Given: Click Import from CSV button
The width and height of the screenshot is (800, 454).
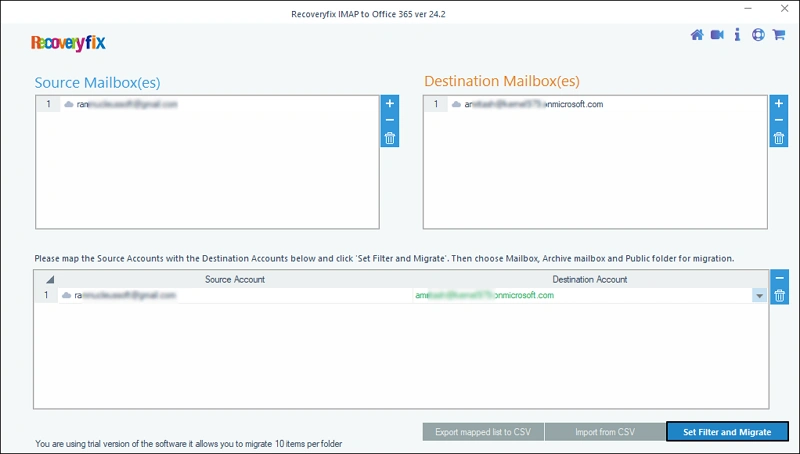Looking at the screenshot, I should click(605, 432).
